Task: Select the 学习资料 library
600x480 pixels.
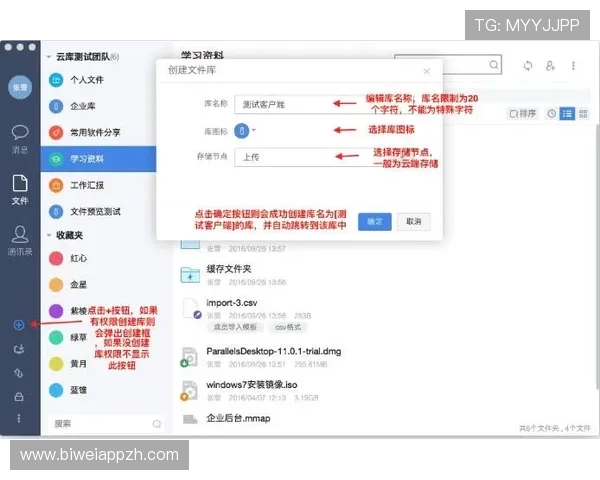Action: (98, 159)
